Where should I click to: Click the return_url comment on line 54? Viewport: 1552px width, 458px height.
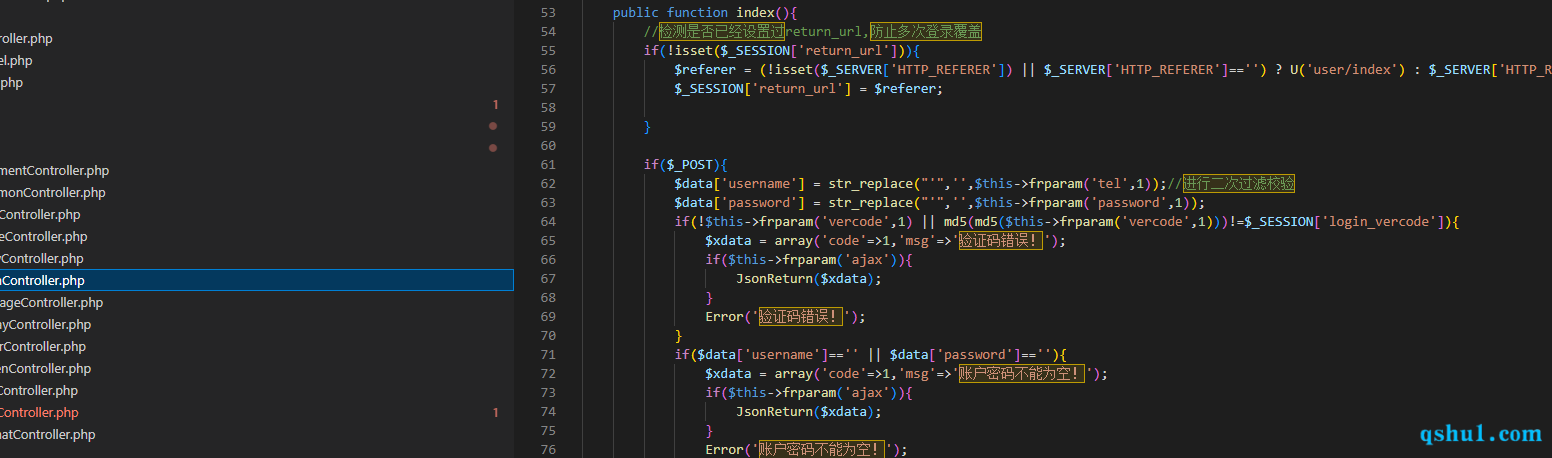tap(813, 32)
